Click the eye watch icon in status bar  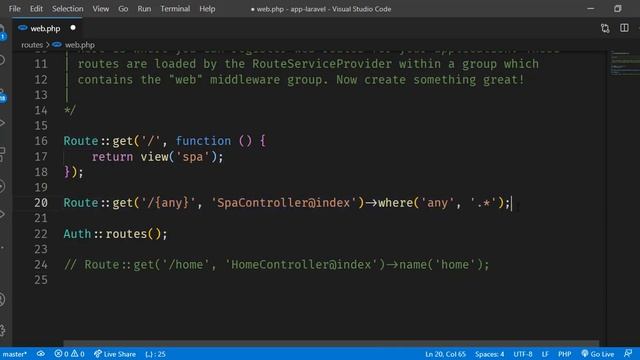[x=41, y=354]
